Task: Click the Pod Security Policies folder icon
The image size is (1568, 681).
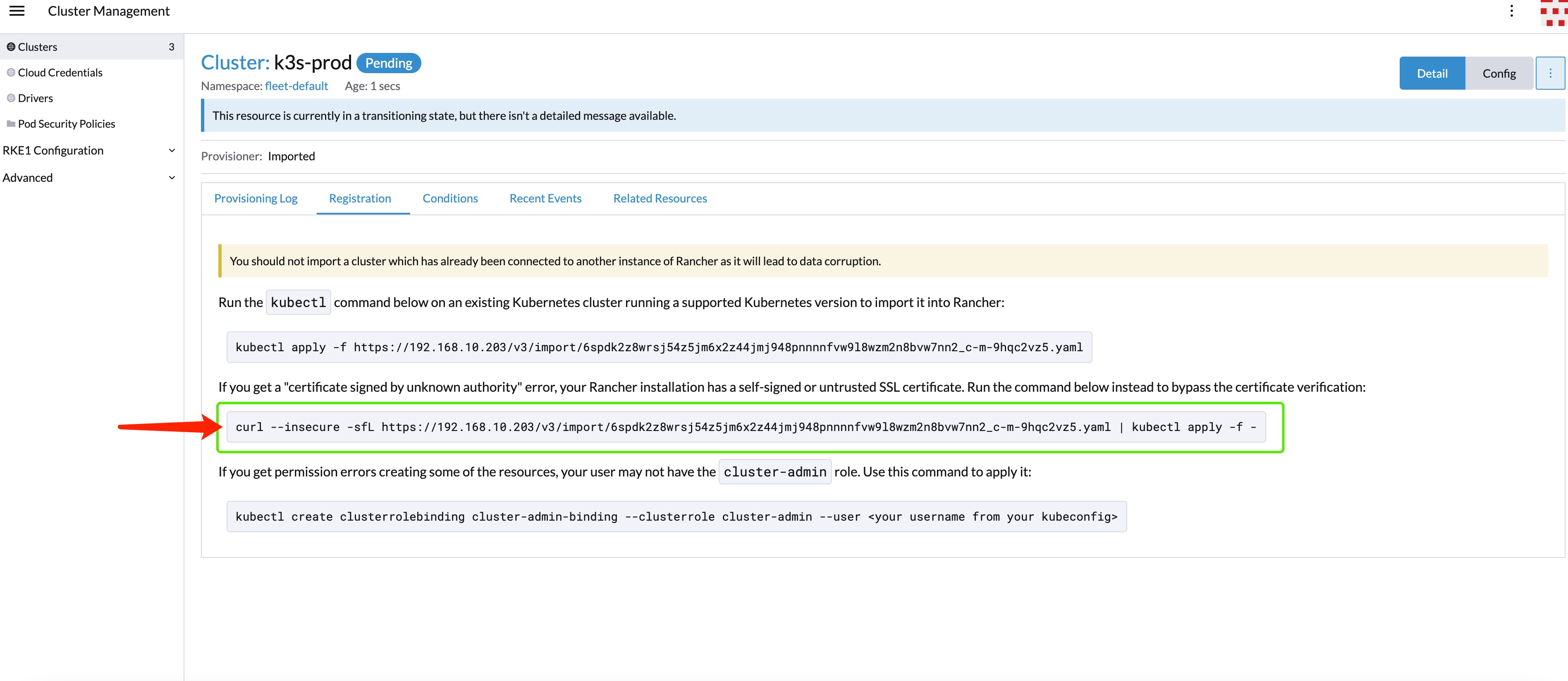Action: click(x=11, y=124)
